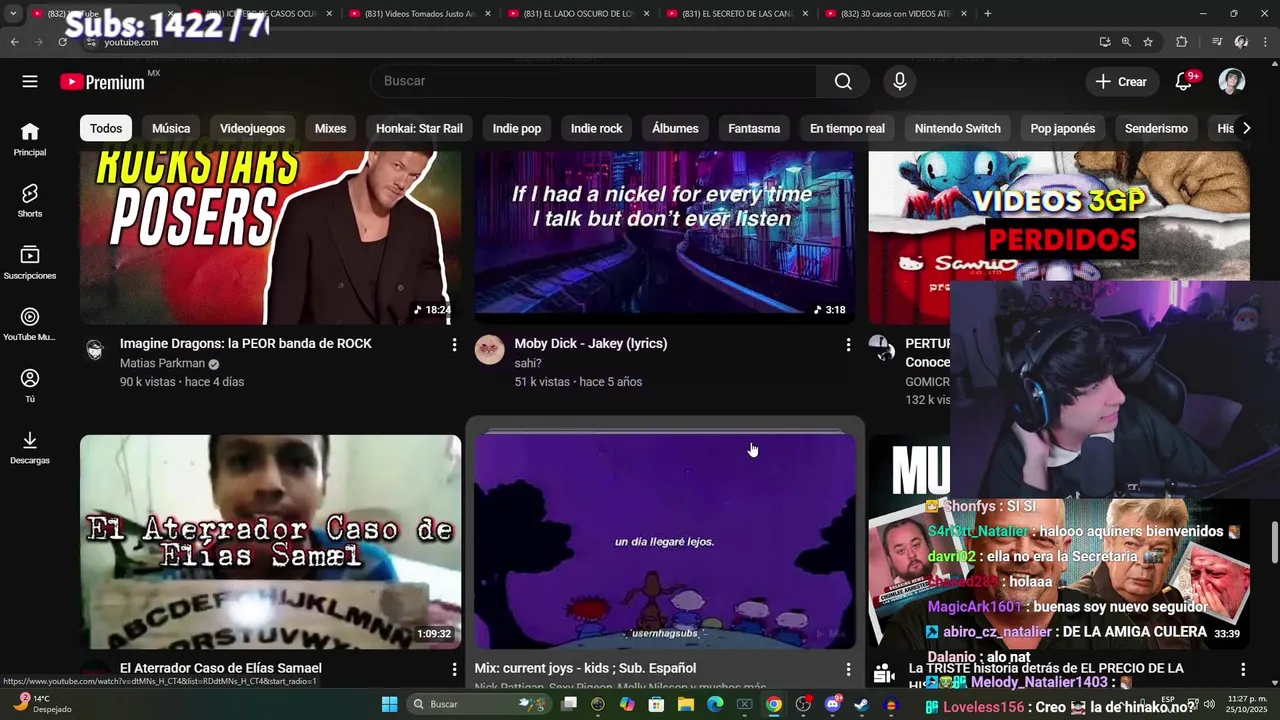The image size is (1280, 720).
Task: Play the Elías Samael Ouija thumbnail
Action: pyautogui.click(x=270, y=542)
